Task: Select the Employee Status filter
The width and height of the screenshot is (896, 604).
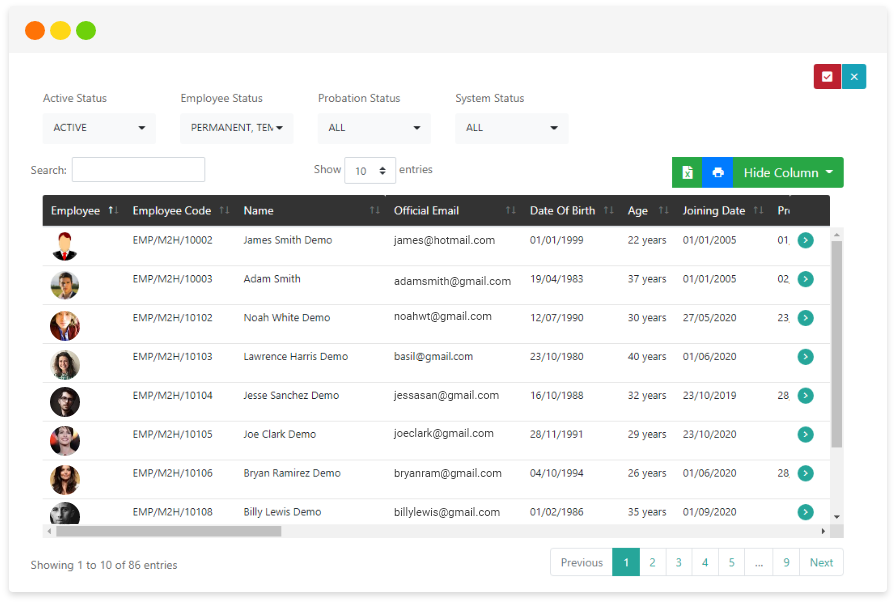Action: 236,128
